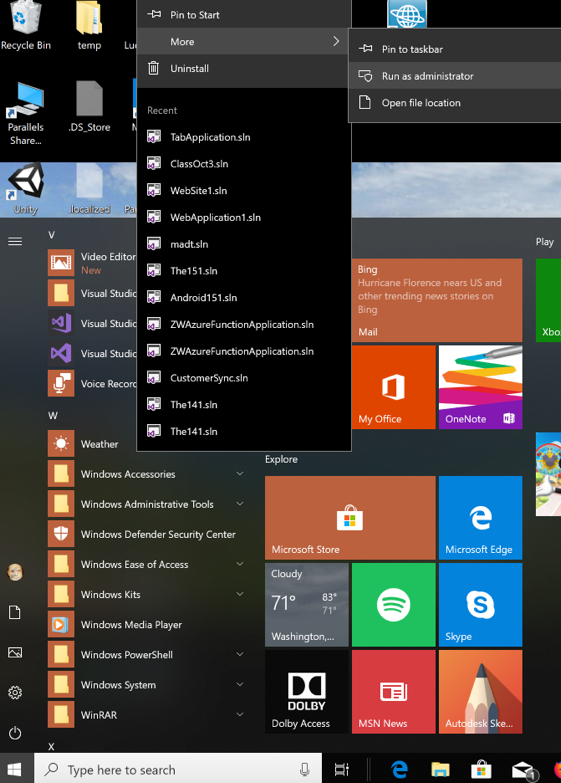This screenshot has width=561, height=783.
Task: Open the OneNote tile
Action: pos(481,387)
